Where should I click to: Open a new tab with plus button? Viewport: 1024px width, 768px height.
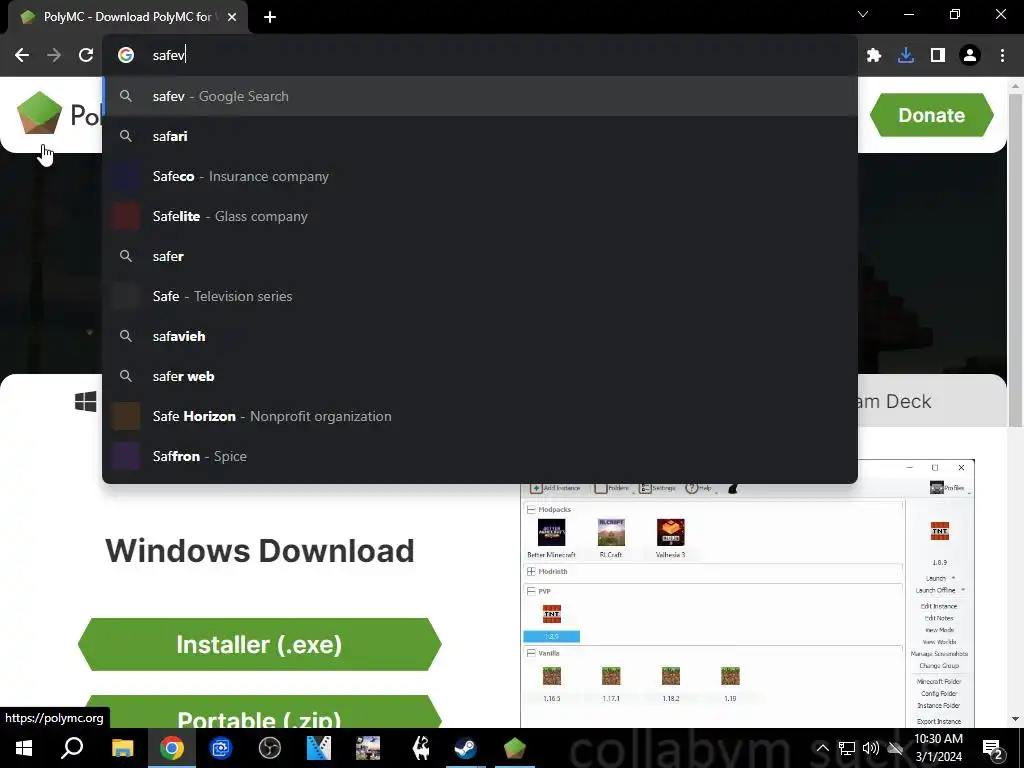(270, 17)
